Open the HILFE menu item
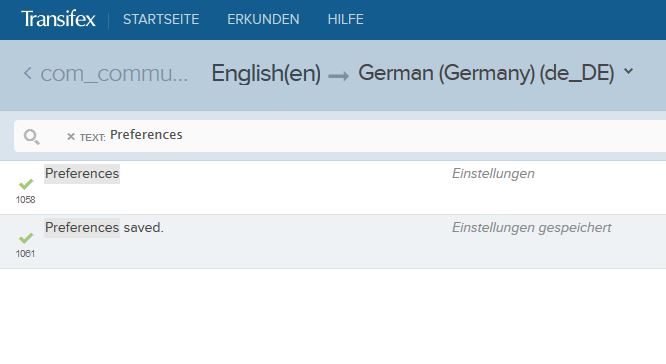Viewport: 666px width, 364px height. [x=345, y=19]
